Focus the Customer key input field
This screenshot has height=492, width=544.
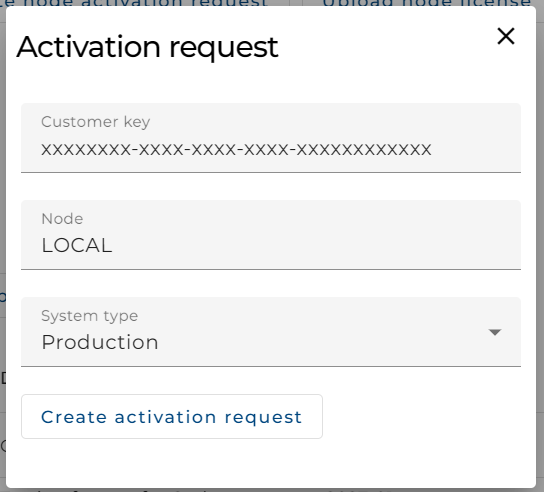click(271, 138)
